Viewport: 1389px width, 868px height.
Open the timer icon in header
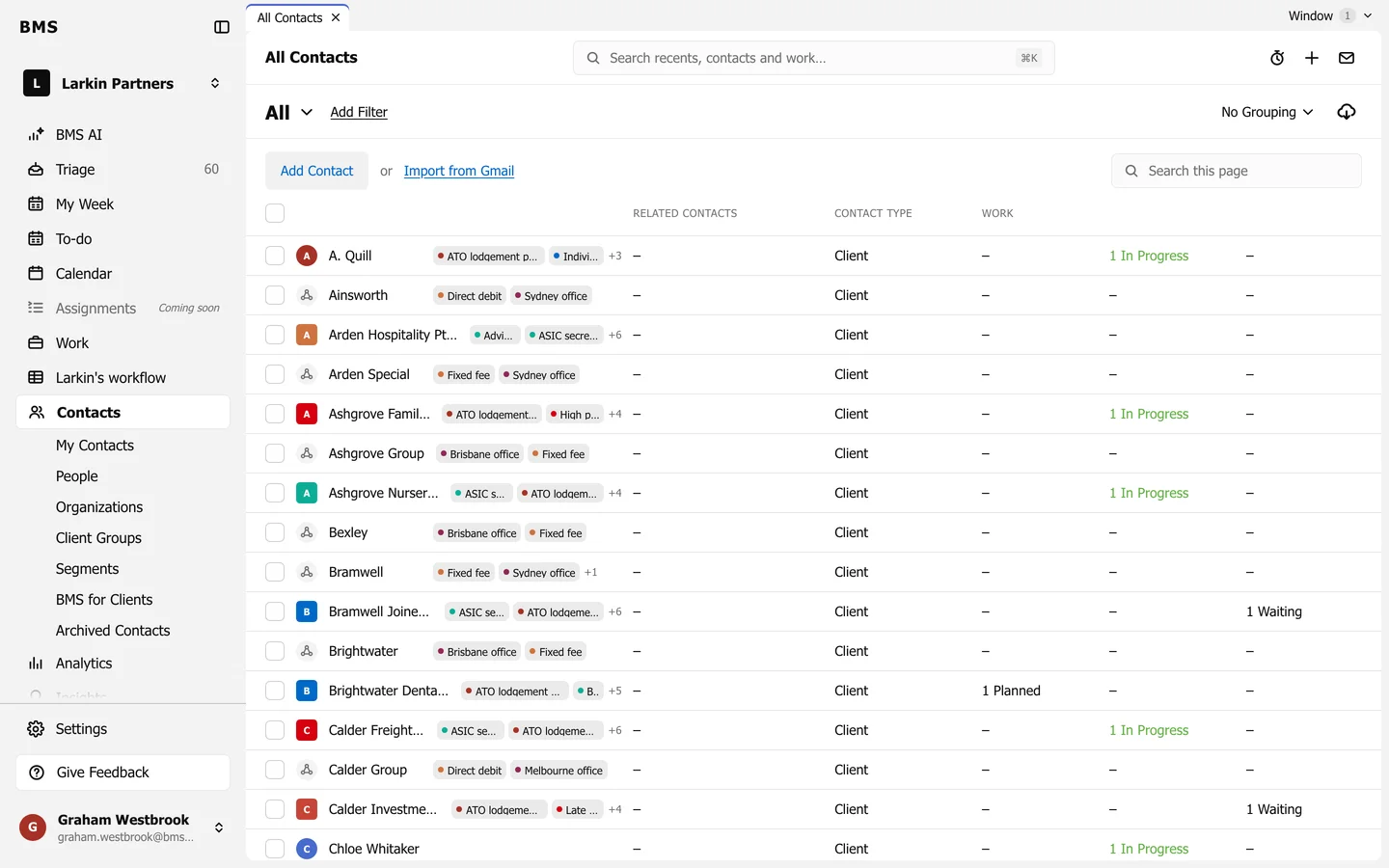pos(1277,58)
